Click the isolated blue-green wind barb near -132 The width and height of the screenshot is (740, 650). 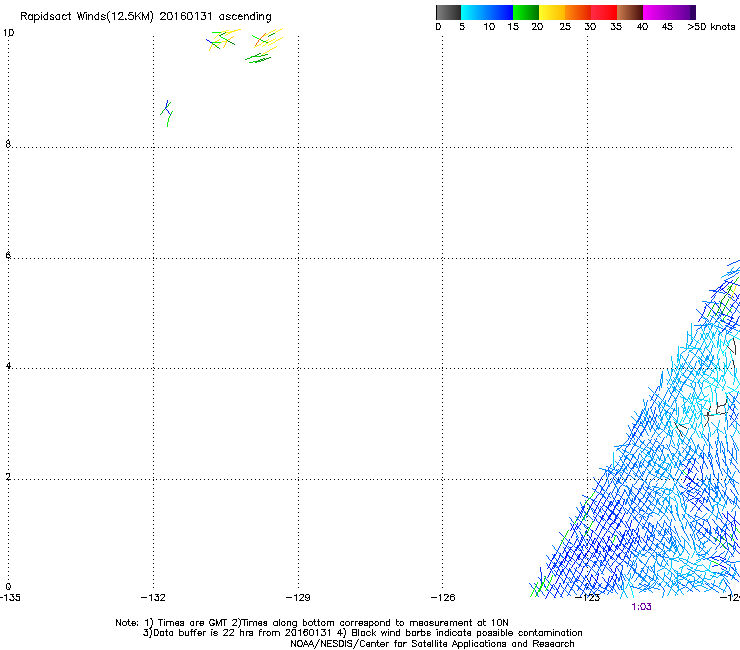tap(167, 113)
